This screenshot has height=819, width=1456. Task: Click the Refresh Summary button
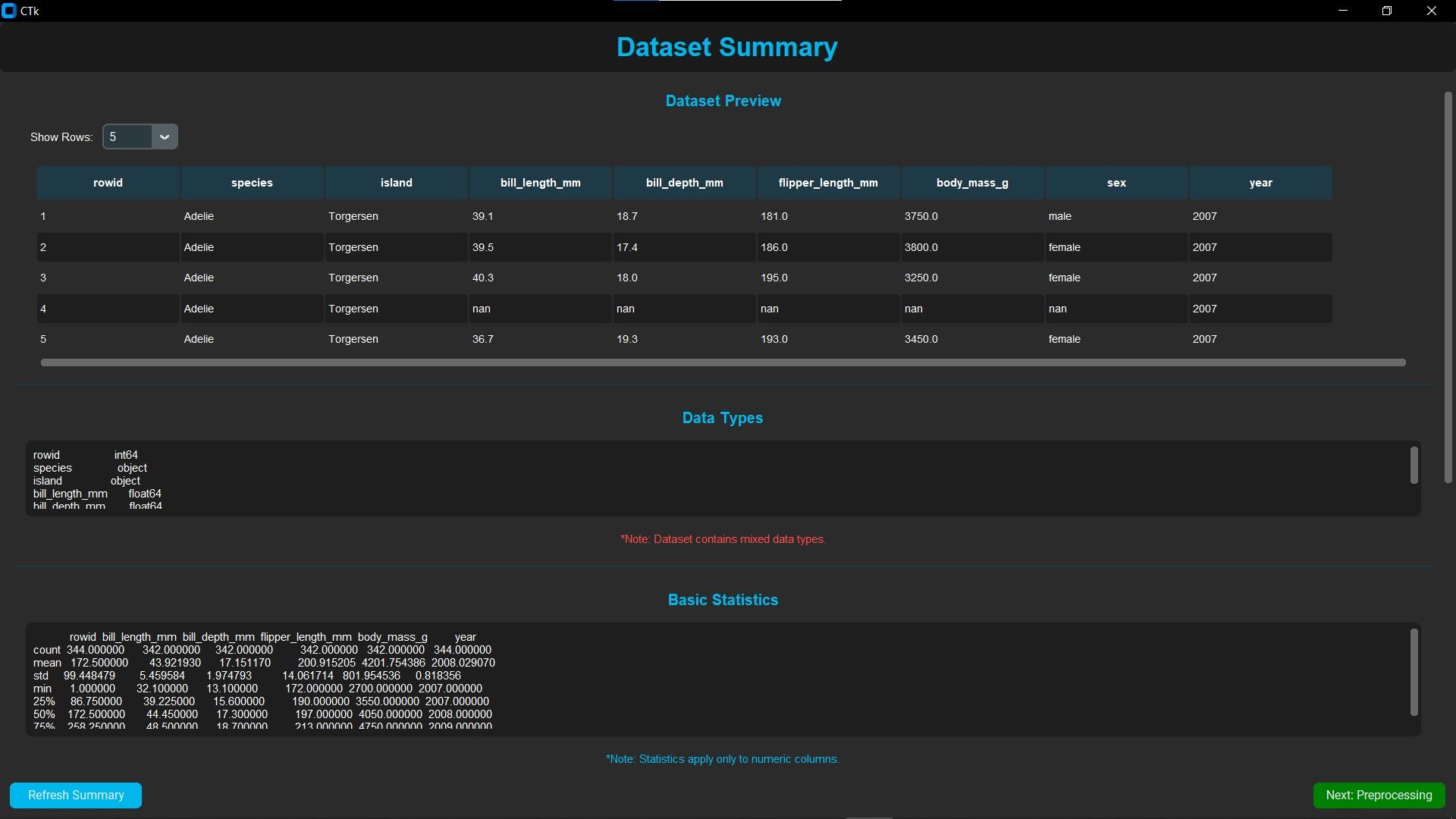coord(76,795)
